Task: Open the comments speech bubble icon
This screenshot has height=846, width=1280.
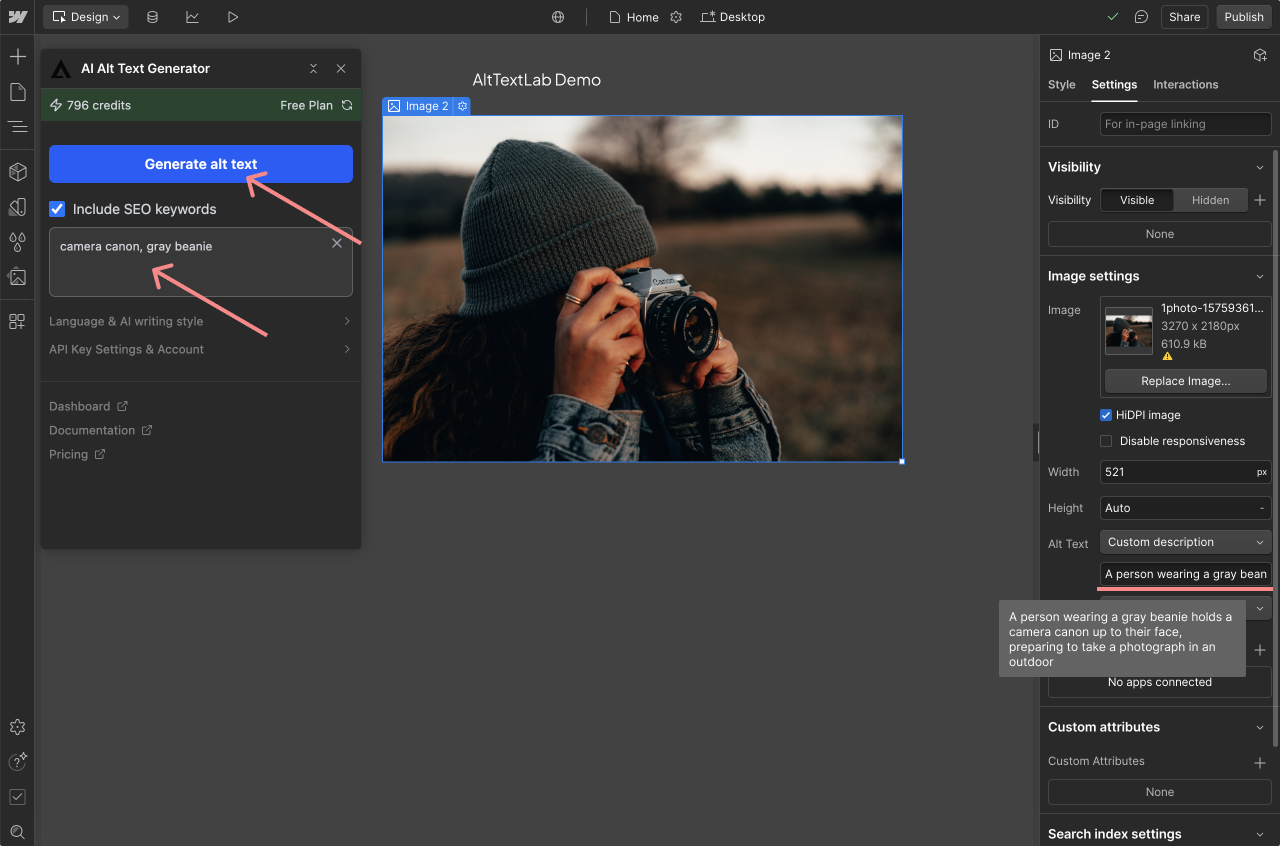Action: point(1141,17)
